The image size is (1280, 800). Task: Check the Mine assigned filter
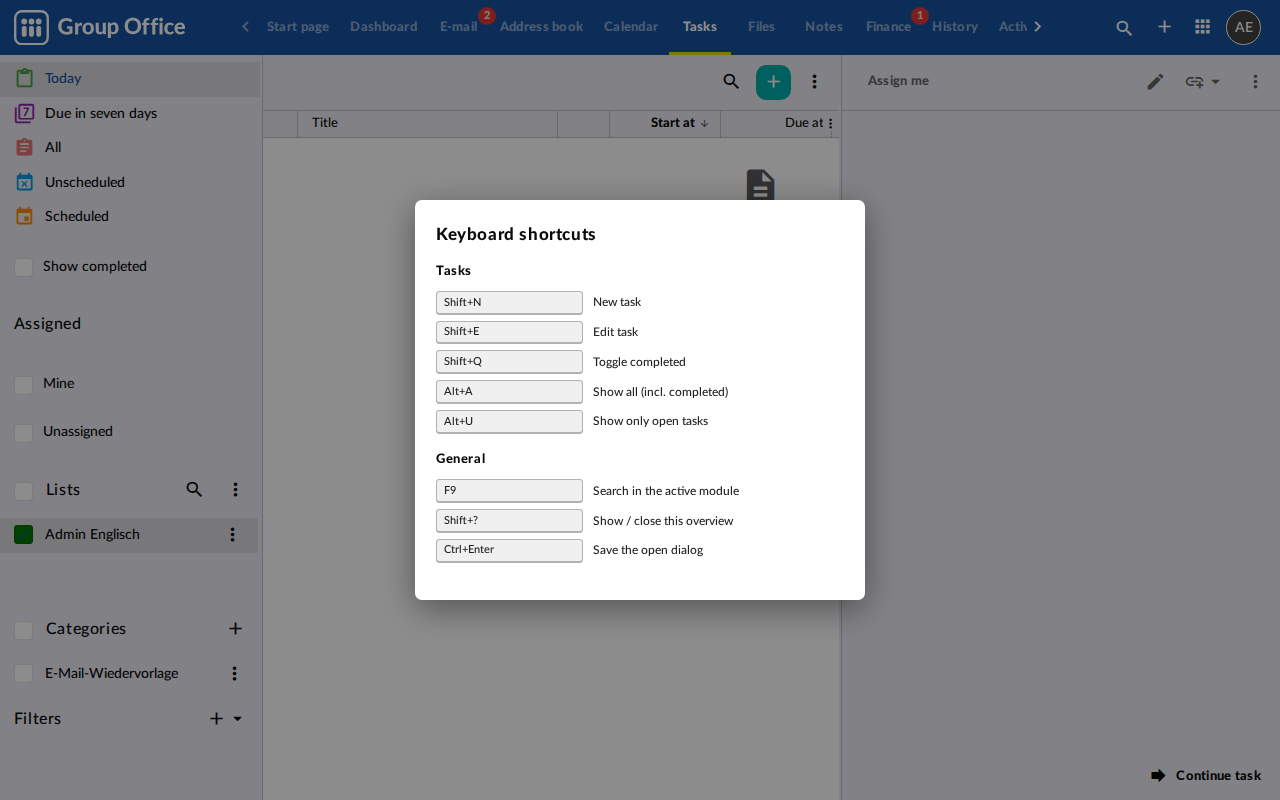click(x=24, y=385)
